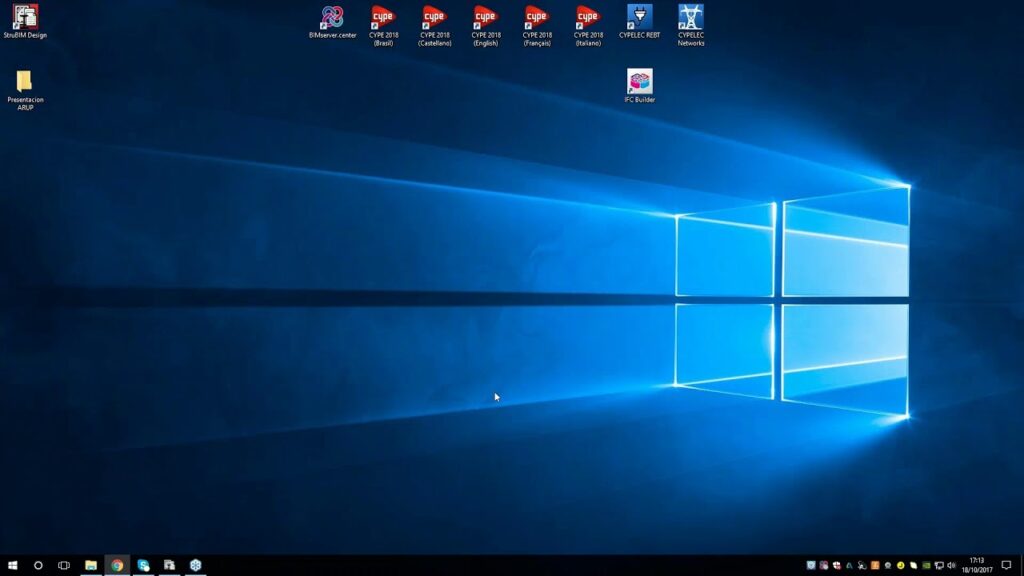
Task: Open the StruBIM Design desktop shortcut
Action: pos(25,18)
